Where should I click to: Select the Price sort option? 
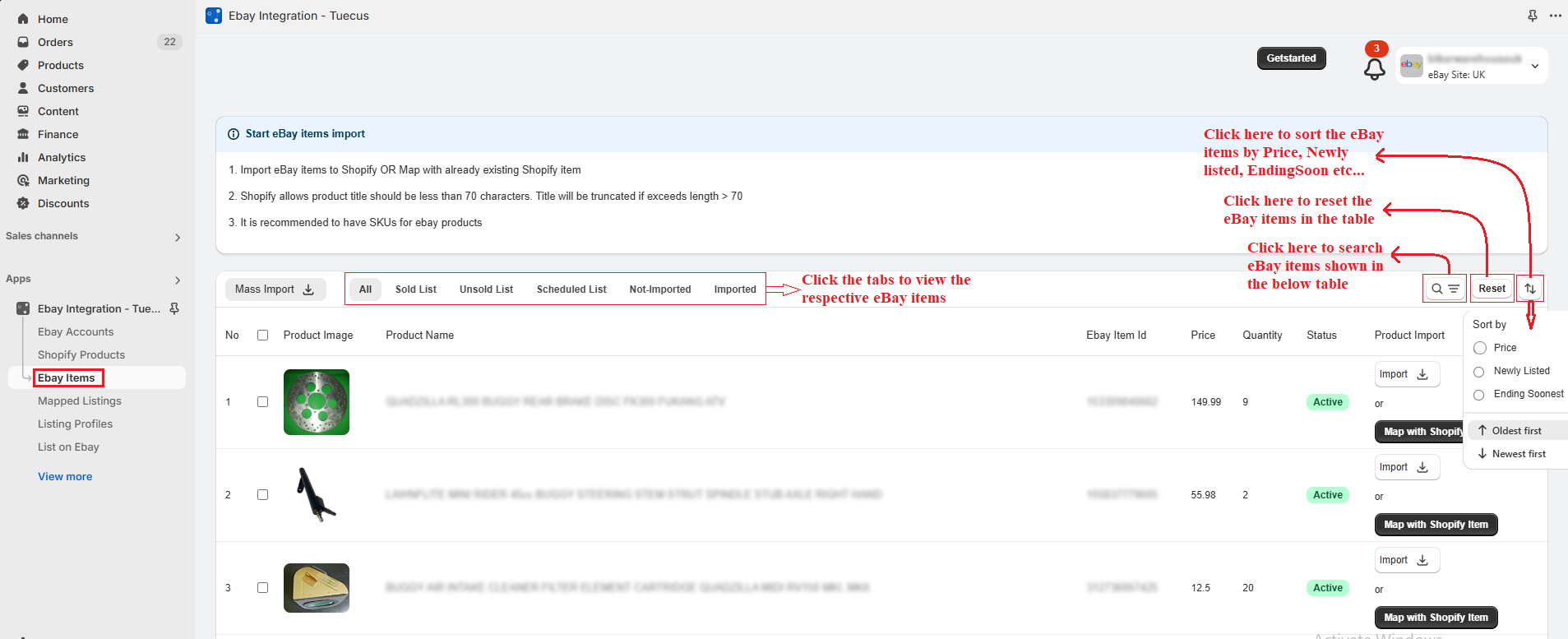tap(1480, 348)
